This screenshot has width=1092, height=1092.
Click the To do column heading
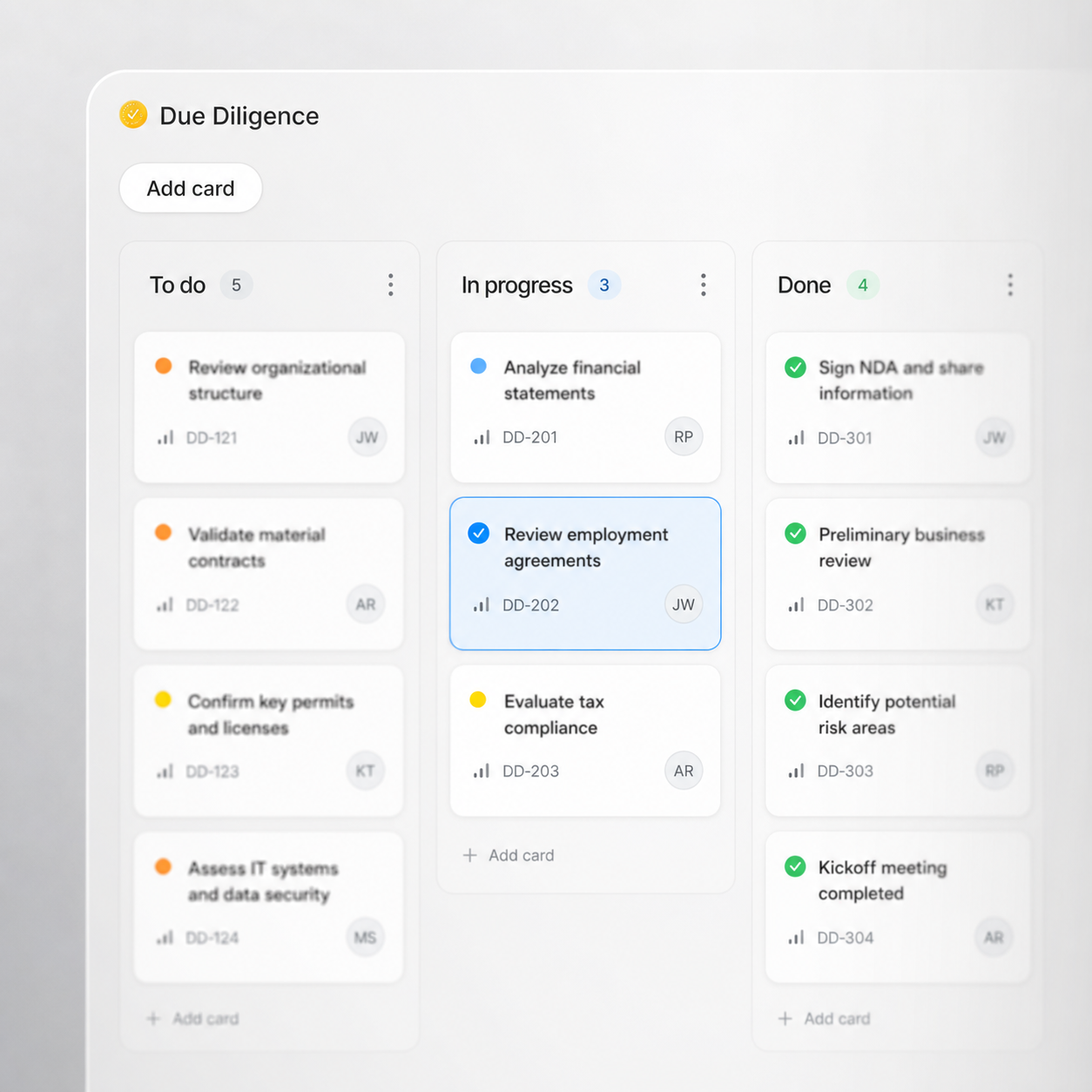[178, 285]
